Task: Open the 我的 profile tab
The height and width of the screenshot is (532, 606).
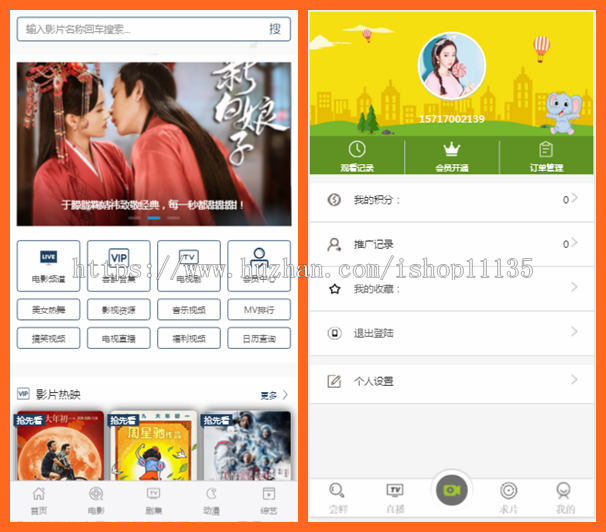Action: pyautogui.click(x=565, y=498)
